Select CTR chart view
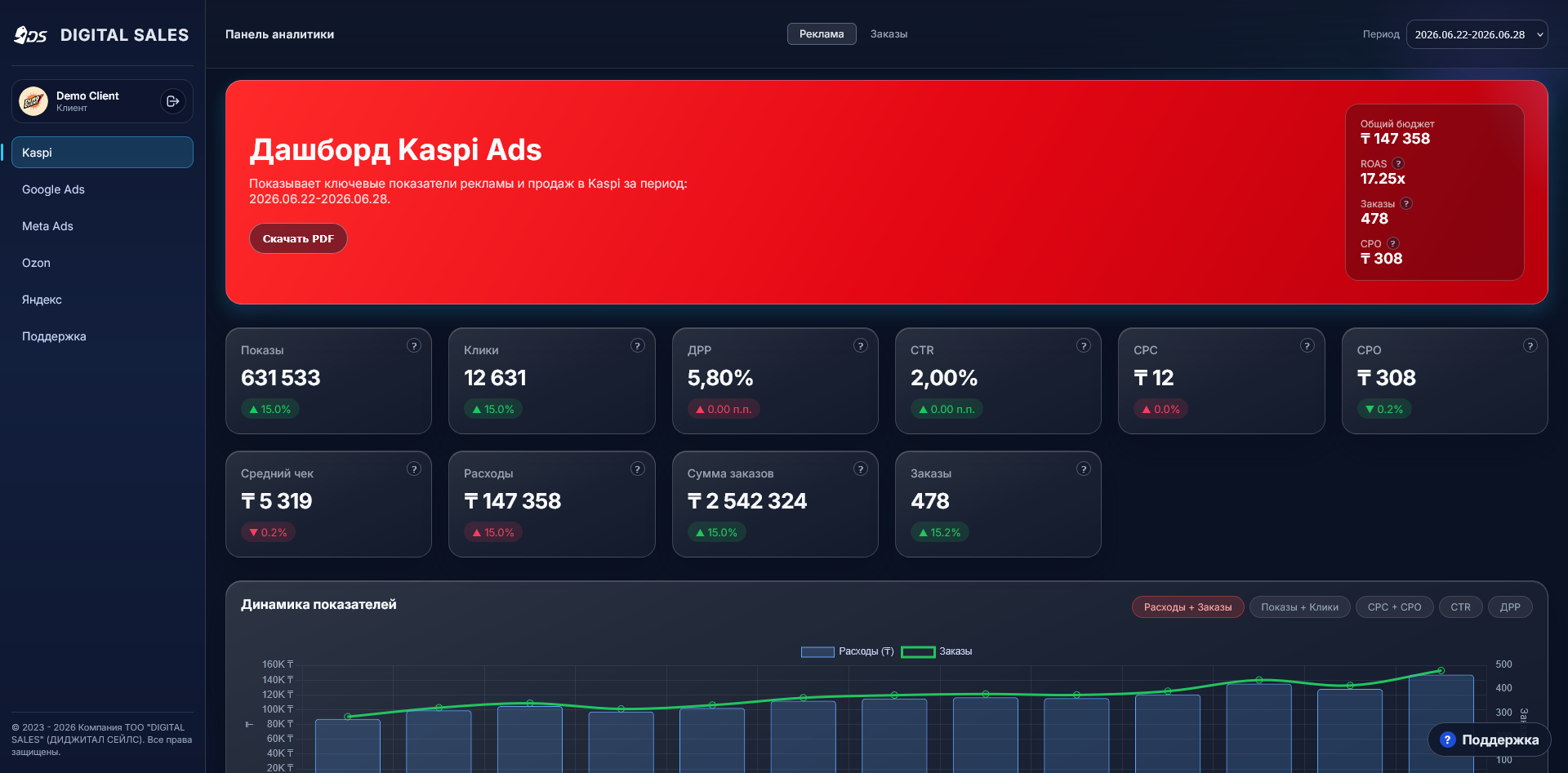1568x773 pixels. click(x=1460, y=606)
